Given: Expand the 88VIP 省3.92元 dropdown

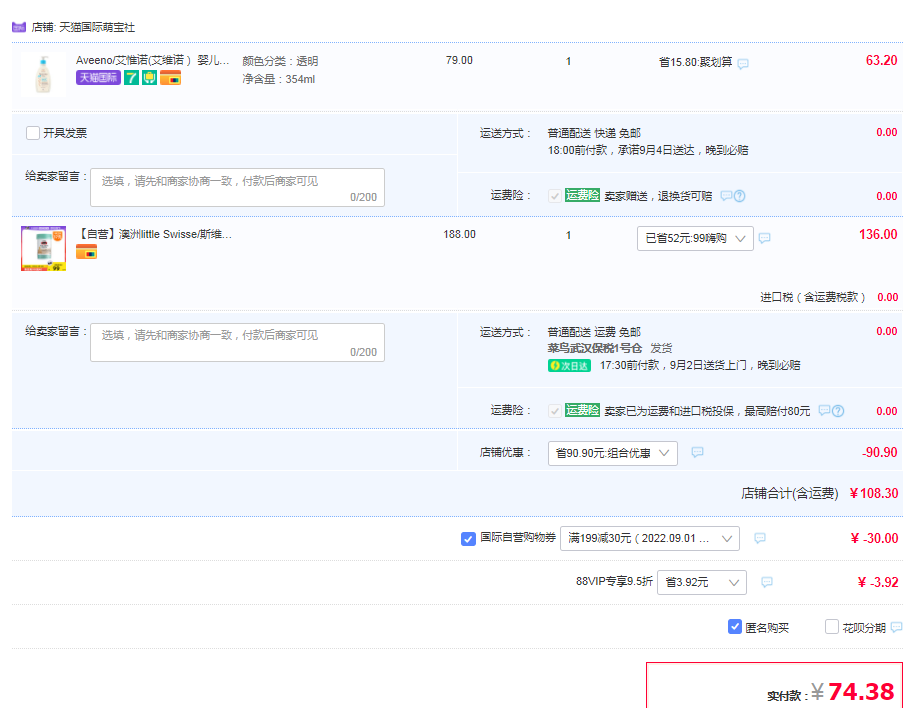Looking at the screenshot, I should click(x=702, y=582).
